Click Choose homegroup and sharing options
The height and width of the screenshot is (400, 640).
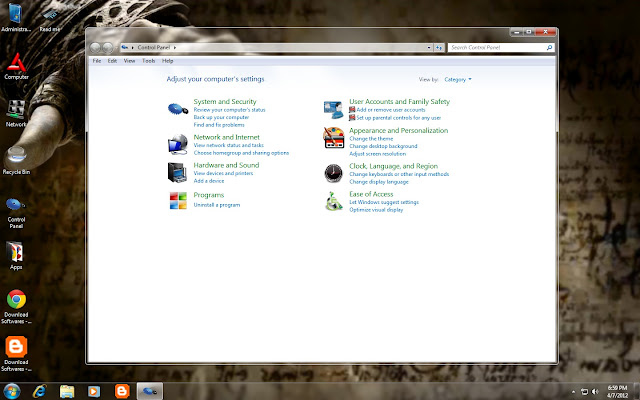[241, 153]
